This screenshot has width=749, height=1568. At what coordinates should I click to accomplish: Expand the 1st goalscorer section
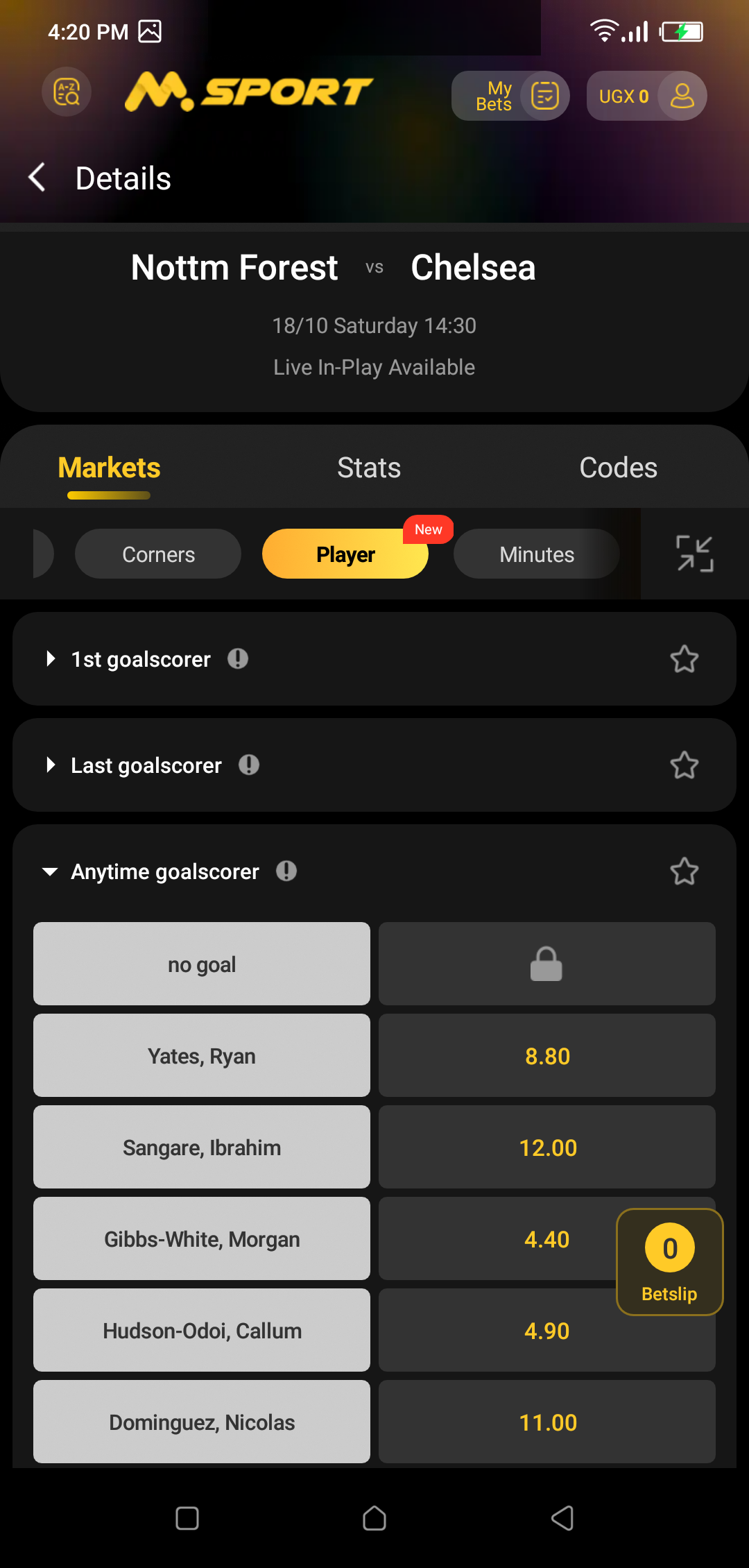51,658
